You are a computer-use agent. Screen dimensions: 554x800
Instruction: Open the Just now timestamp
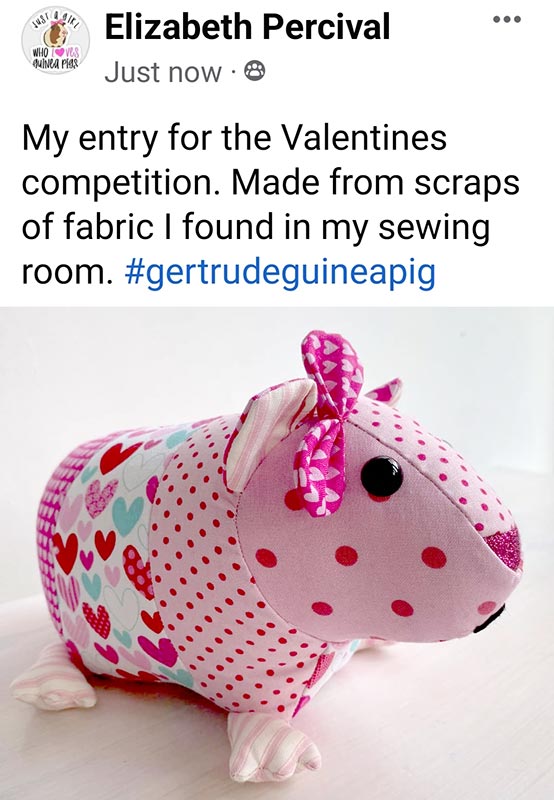pos(163,72)
